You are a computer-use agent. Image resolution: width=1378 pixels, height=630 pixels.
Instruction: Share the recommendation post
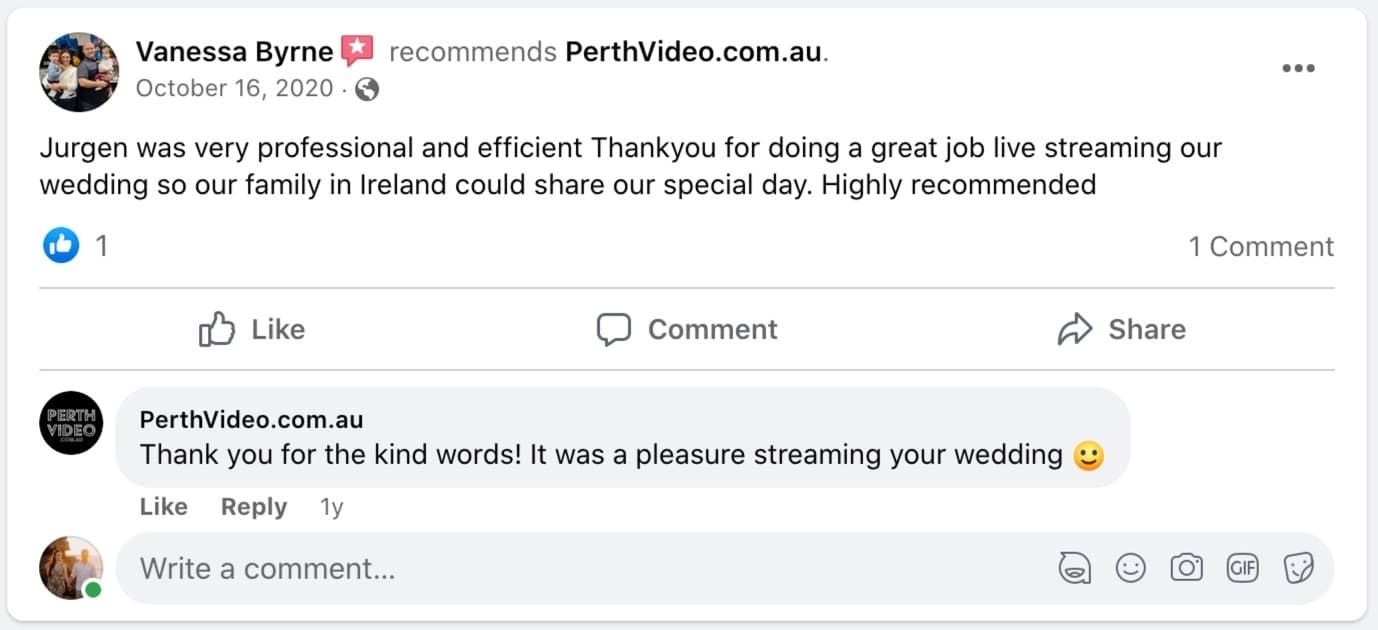(x=1121, y=329)
